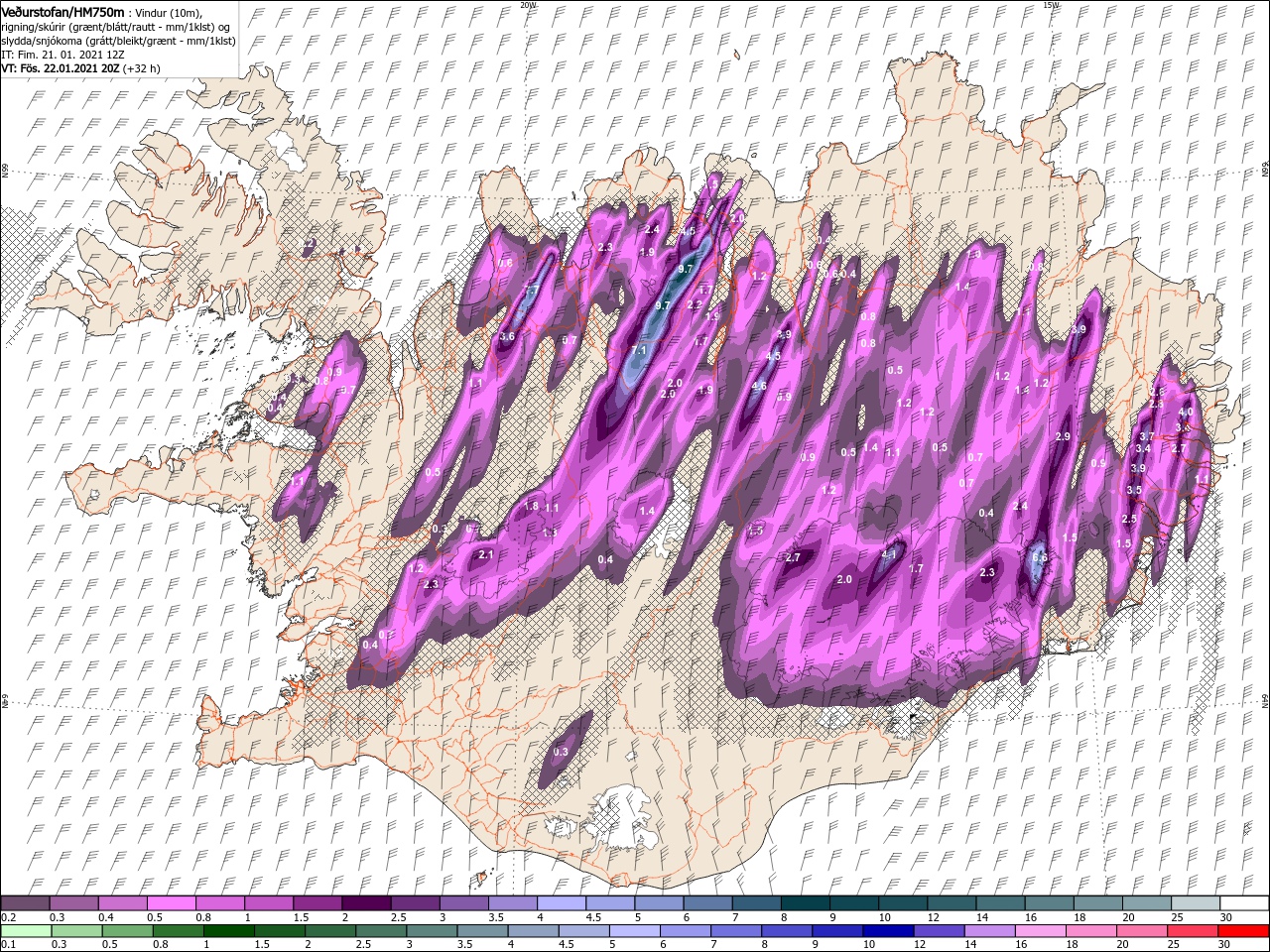
Task: Pick lower-row bright red swatch after 30
Action: (x=1244, y=931)
